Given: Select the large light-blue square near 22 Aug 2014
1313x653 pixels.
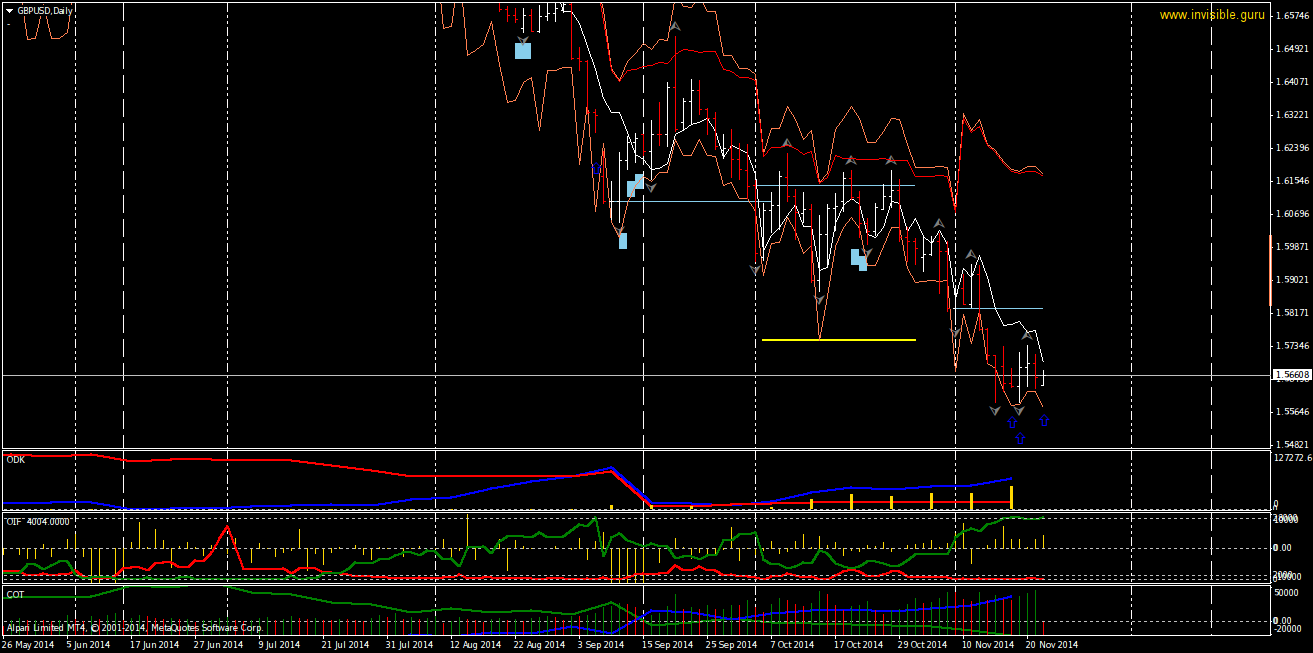Looking at the screenshot, I should tap(523, 50).
